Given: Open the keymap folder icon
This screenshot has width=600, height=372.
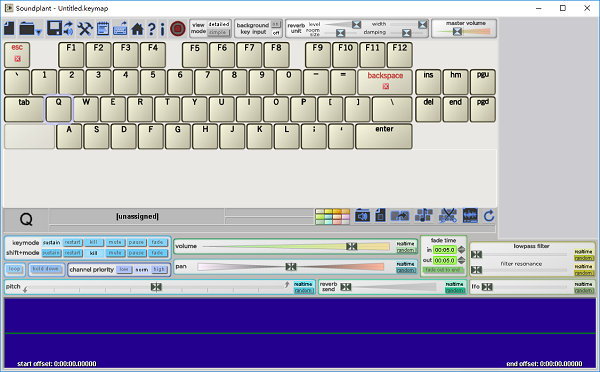Looking at the screenshot, I should [27, 29].
